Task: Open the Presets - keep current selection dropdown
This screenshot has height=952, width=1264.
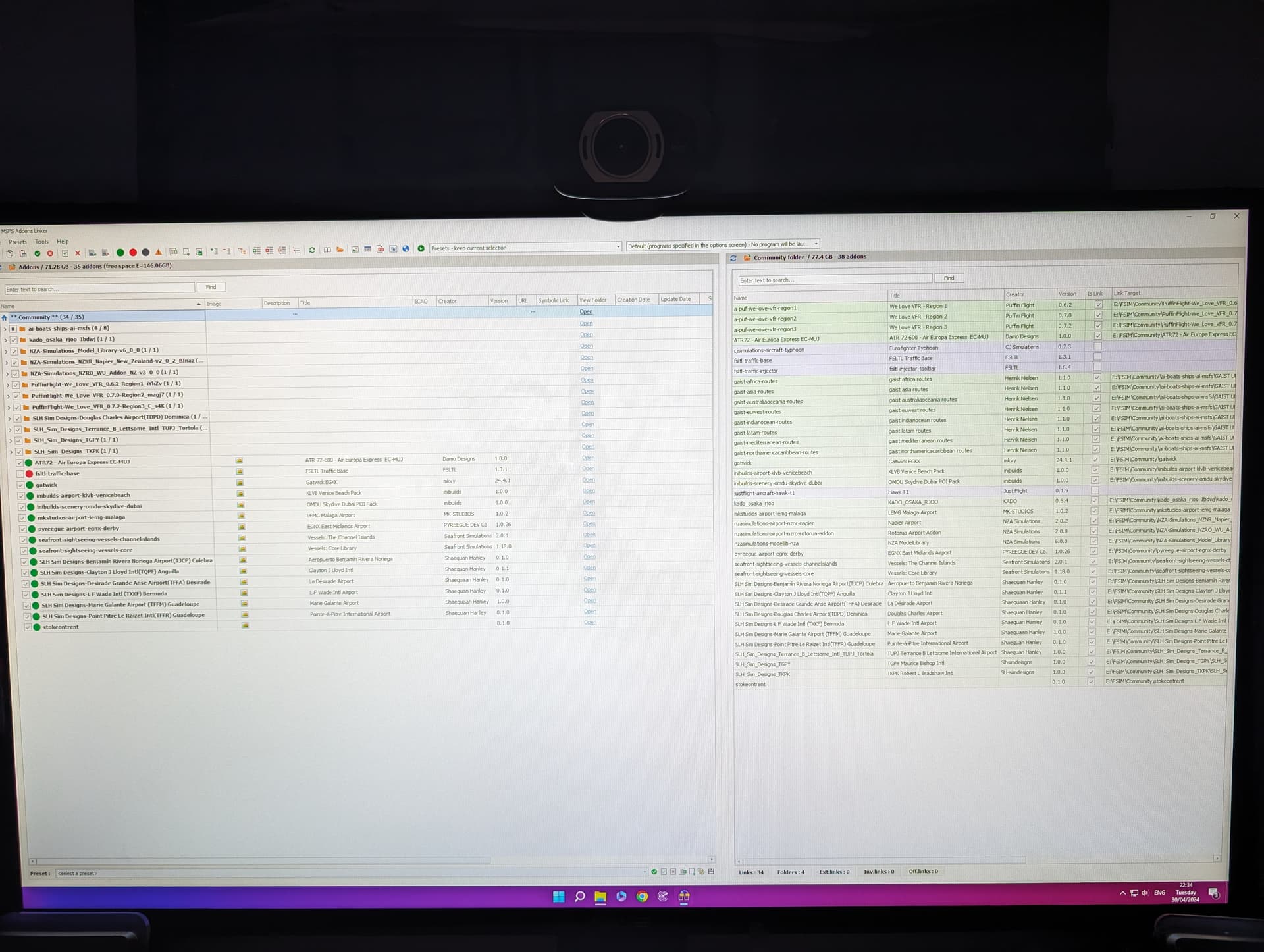Action: pyautogui.click(x=525, y=248)
